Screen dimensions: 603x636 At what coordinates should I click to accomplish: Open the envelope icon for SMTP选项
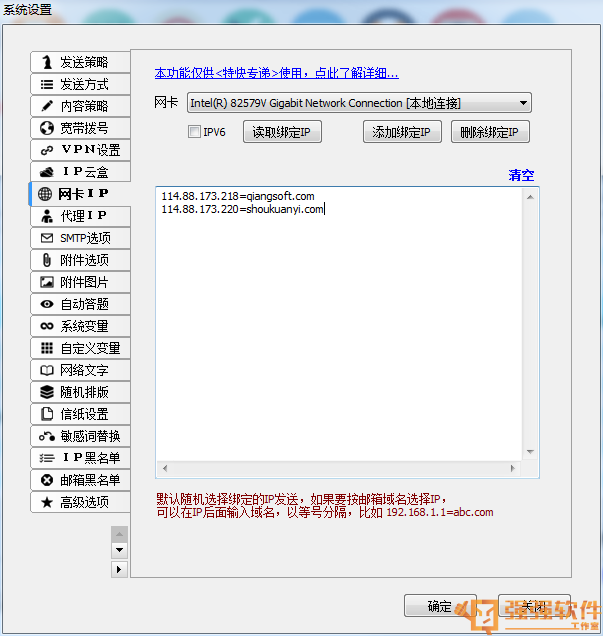tap(47, 238)
